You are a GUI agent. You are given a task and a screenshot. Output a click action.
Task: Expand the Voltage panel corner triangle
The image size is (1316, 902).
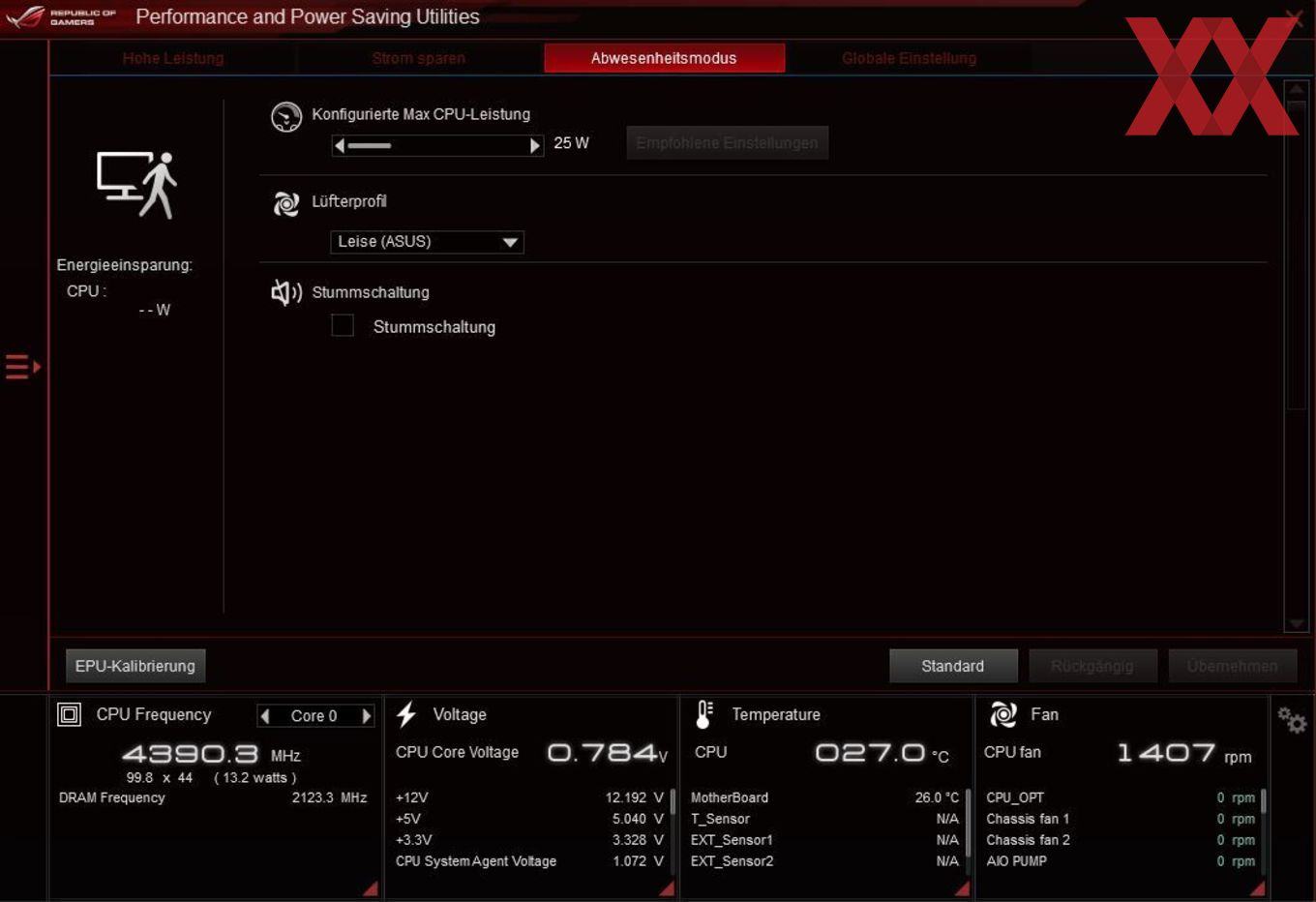coord(667,887)
